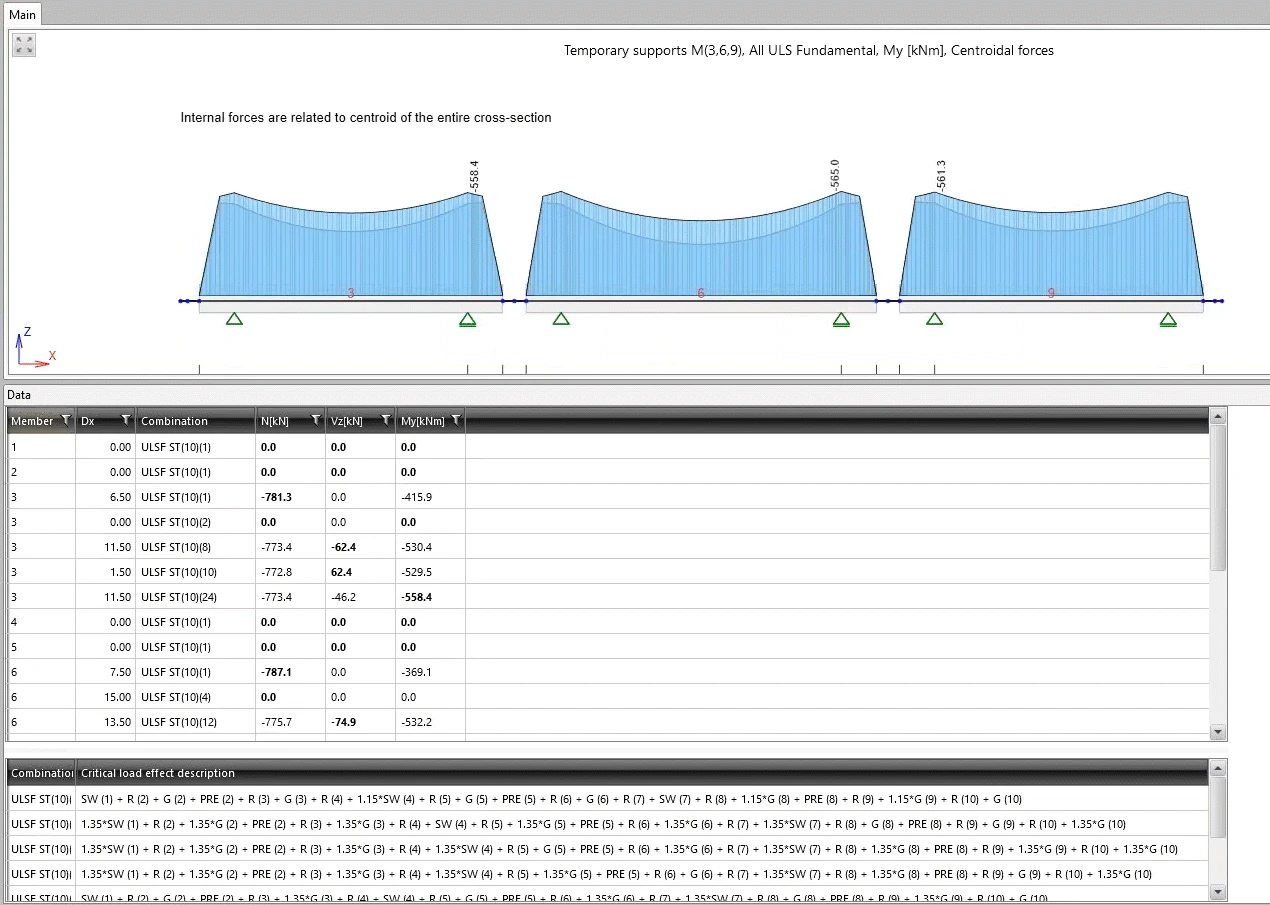Viewport: 1270px width, 905px height.
Task: Click the XZ coordinate axis icon
Action: pos(35,347)
